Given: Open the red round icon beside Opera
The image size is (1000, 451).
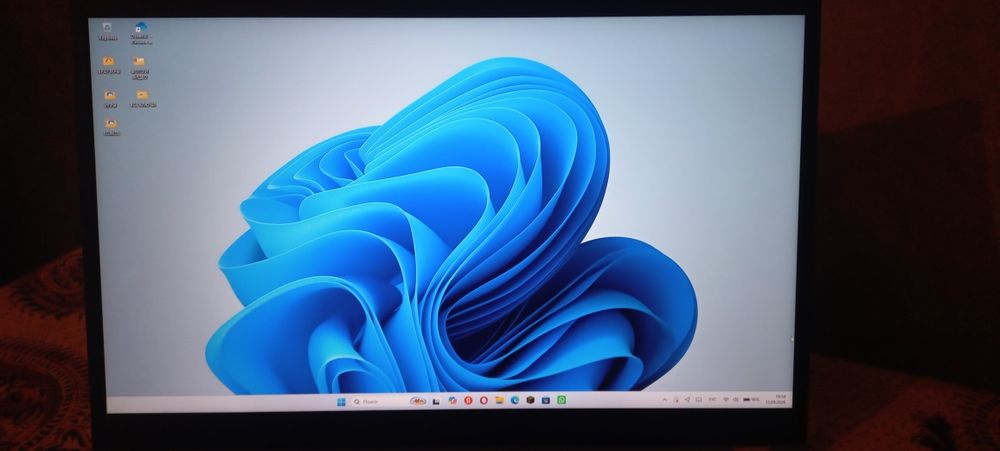Looking at the screenshot, I should click(x=468, y=401).
